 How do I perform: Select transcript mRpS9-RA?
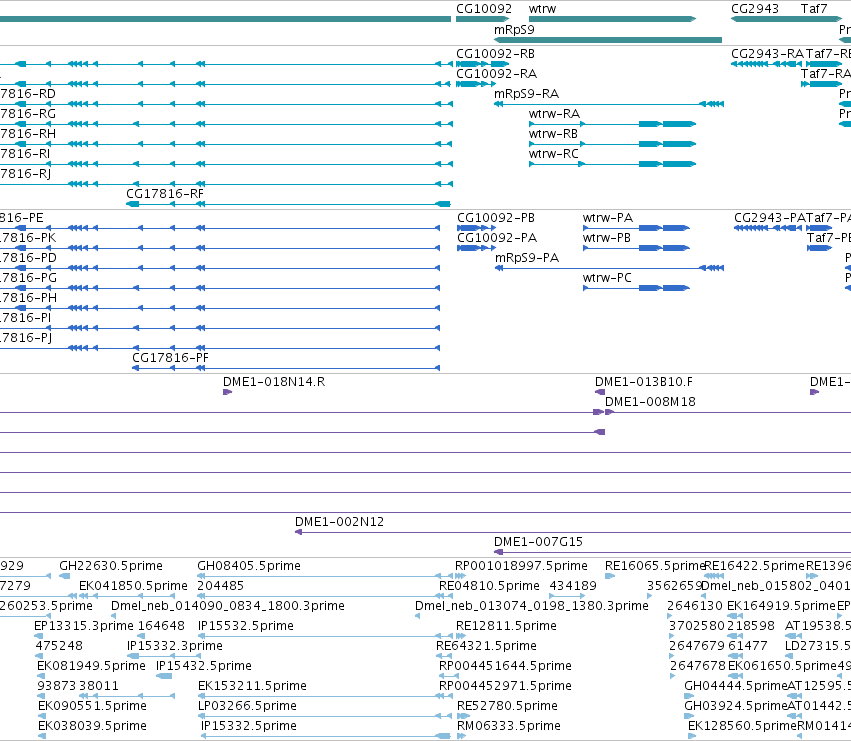tap(526, 93)
